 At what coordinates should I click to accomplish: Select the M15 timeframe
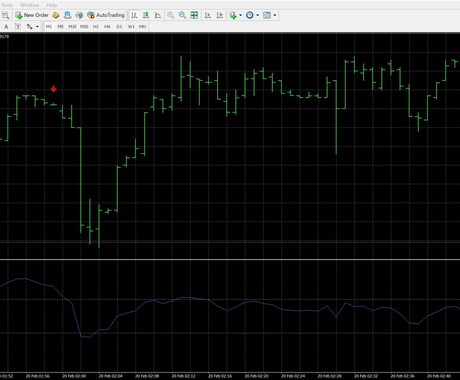[x=72, y=27]
